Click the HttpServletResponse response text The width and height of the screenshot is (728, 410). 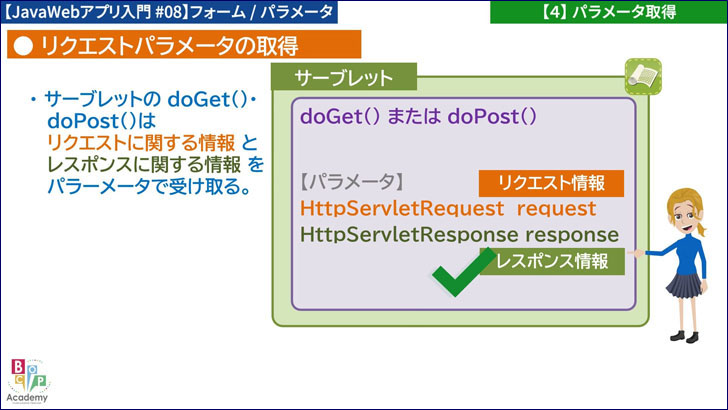click(x=459, y=234)
